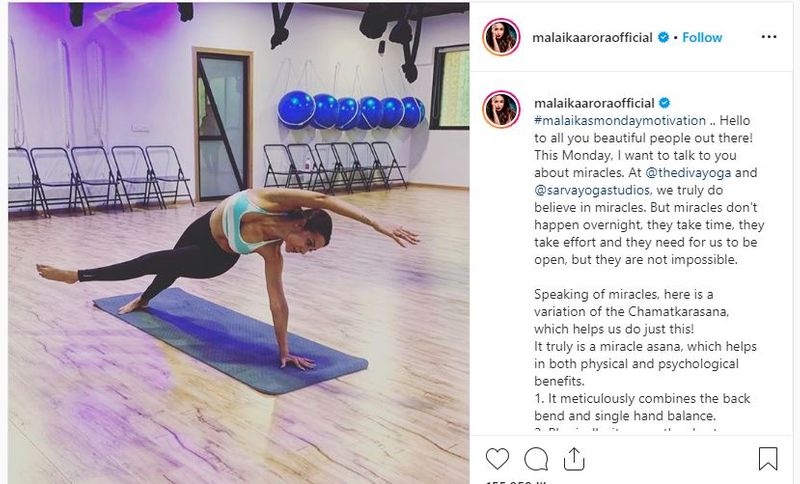Viewport: 800px width, 484px height.
Task: Click verified badge next to header username
Action: coord(663,37)
